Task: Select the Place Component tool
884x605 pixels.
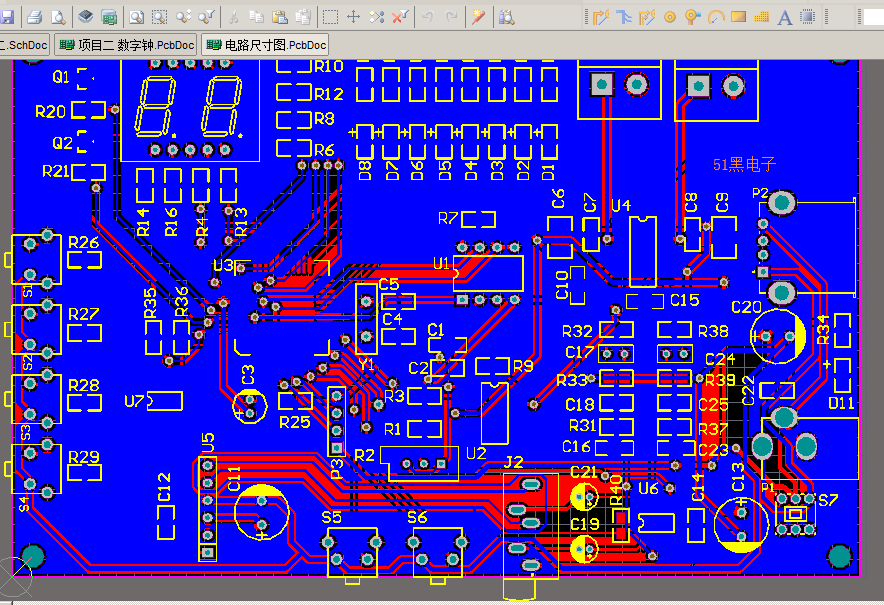Action: (808, 17)
